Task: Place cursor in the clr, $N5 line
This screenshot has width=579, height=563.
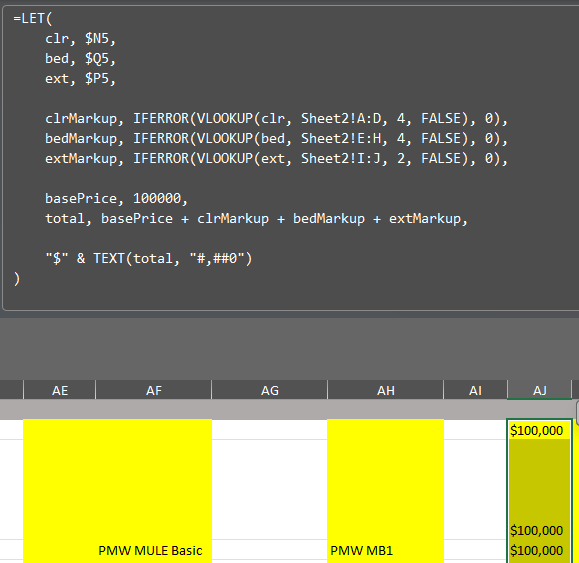Action: point(80,38)
